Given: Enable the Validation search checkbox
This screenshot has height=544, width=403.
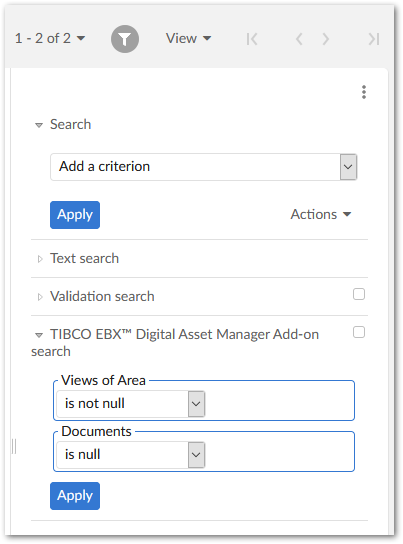Looking at the screenshot, I should click(359, 294).
